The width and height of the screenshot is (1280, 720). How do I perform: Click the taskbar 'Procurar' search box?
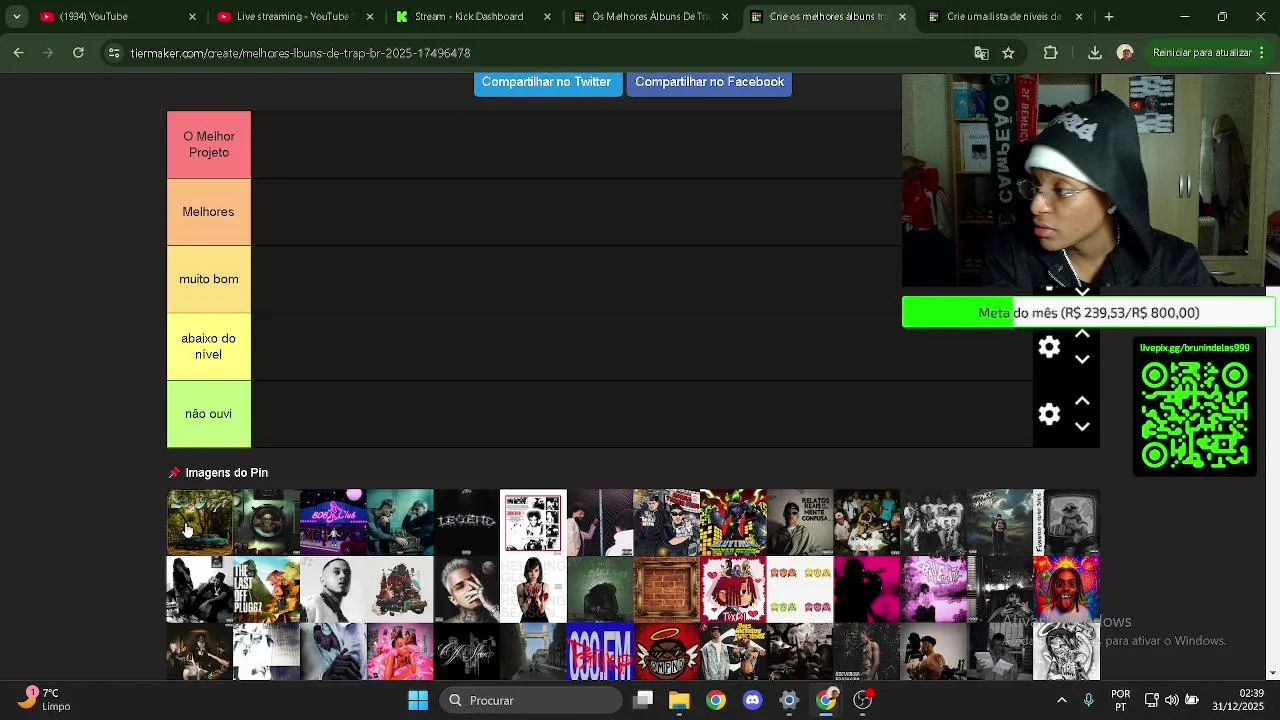coord(531,700)
